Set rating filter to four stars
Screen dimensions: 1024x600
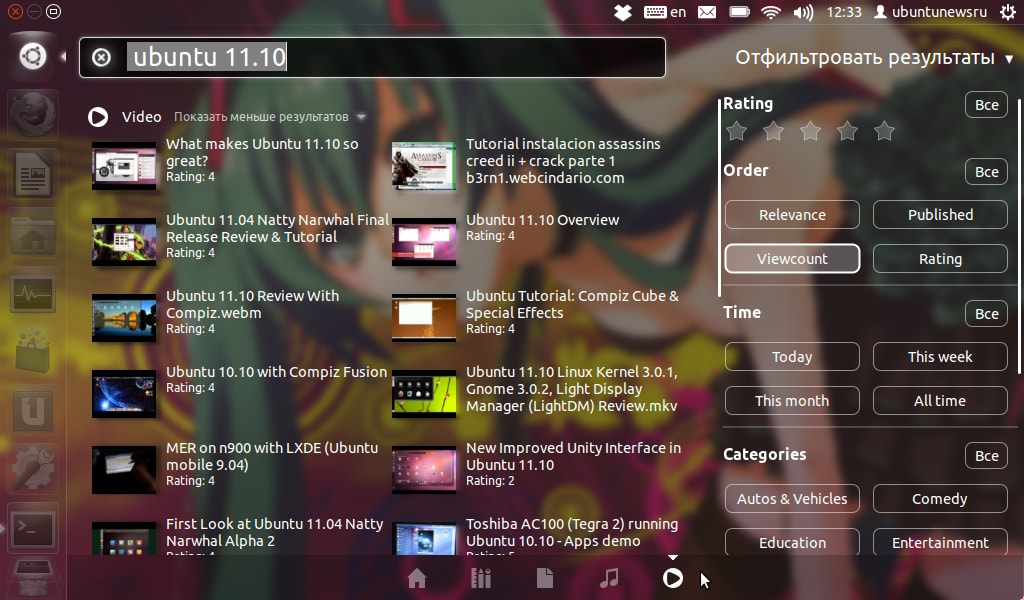848,131
